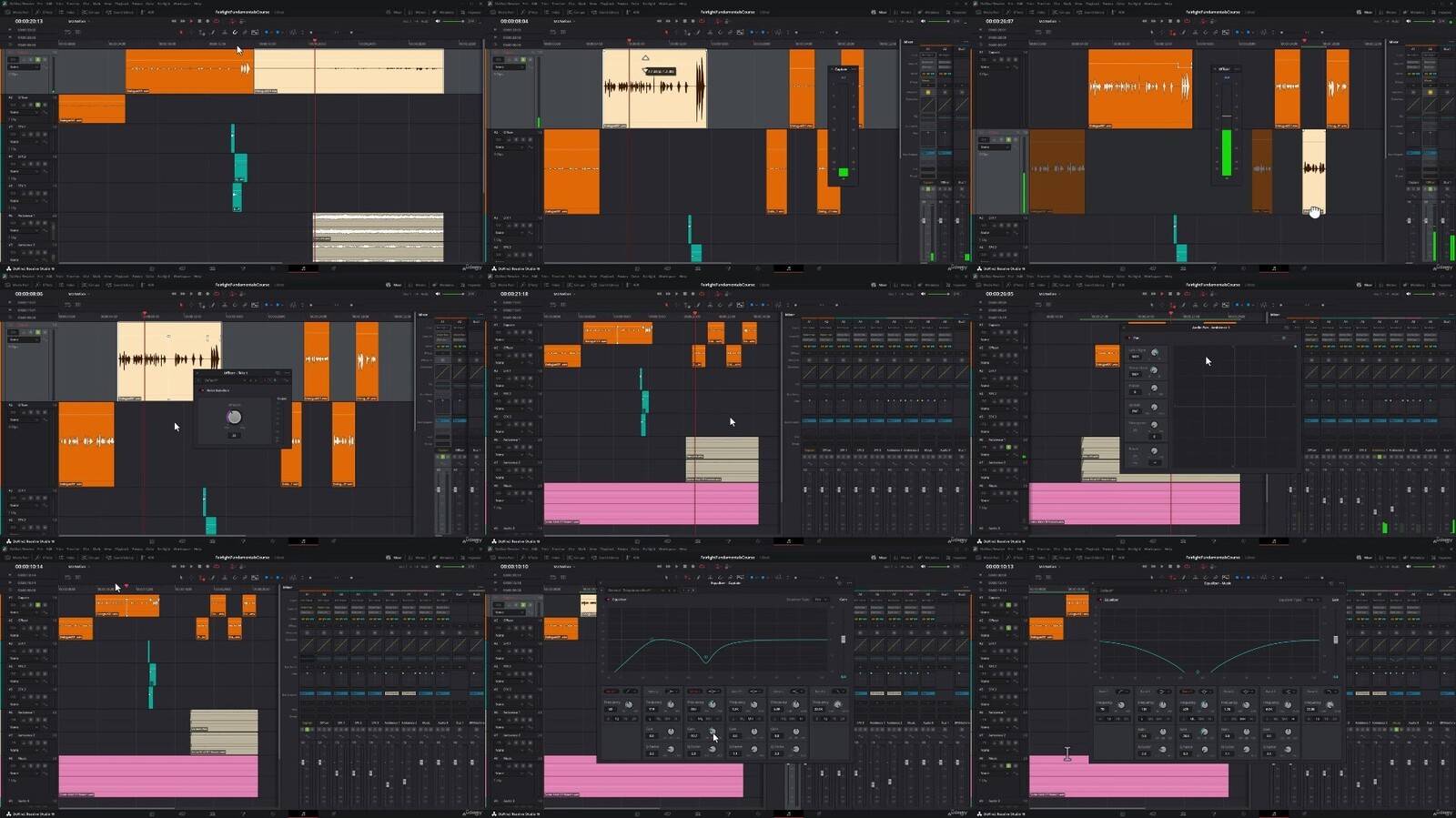This screenshot has width=1456, height=818.
Task: Start playback in the frame showing 00:00:21:18
Action: [x=676, y=294]
